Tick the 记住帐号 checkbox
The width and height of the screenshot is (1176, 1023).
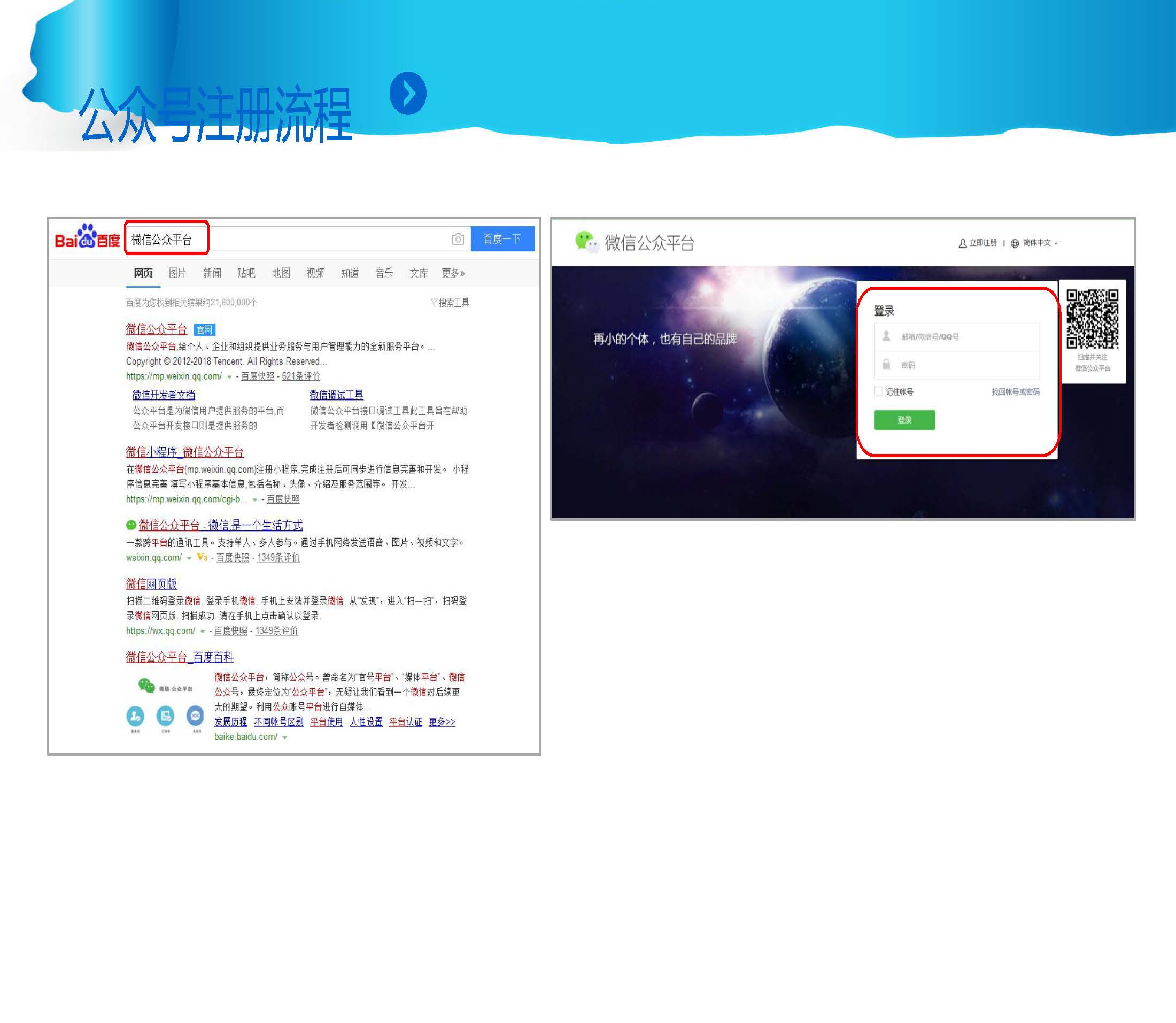tap(878, 391)
